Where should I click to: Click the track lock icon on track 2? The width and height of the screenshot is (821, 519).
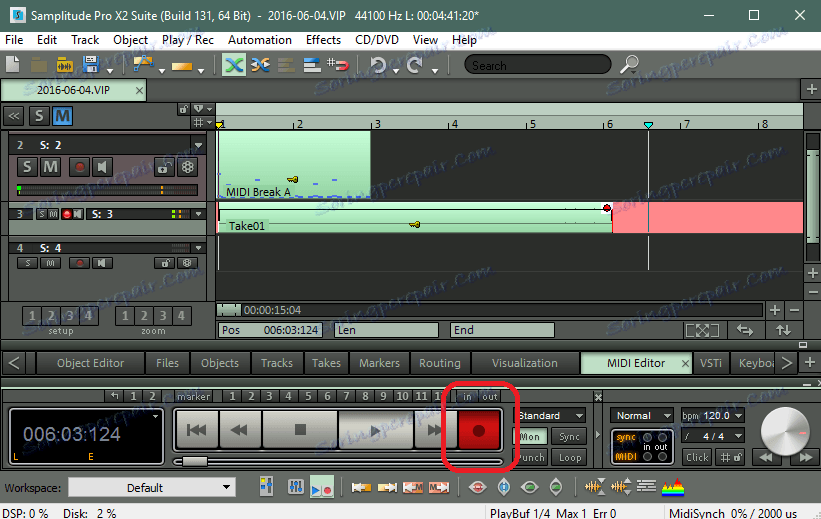pos(164,167)
